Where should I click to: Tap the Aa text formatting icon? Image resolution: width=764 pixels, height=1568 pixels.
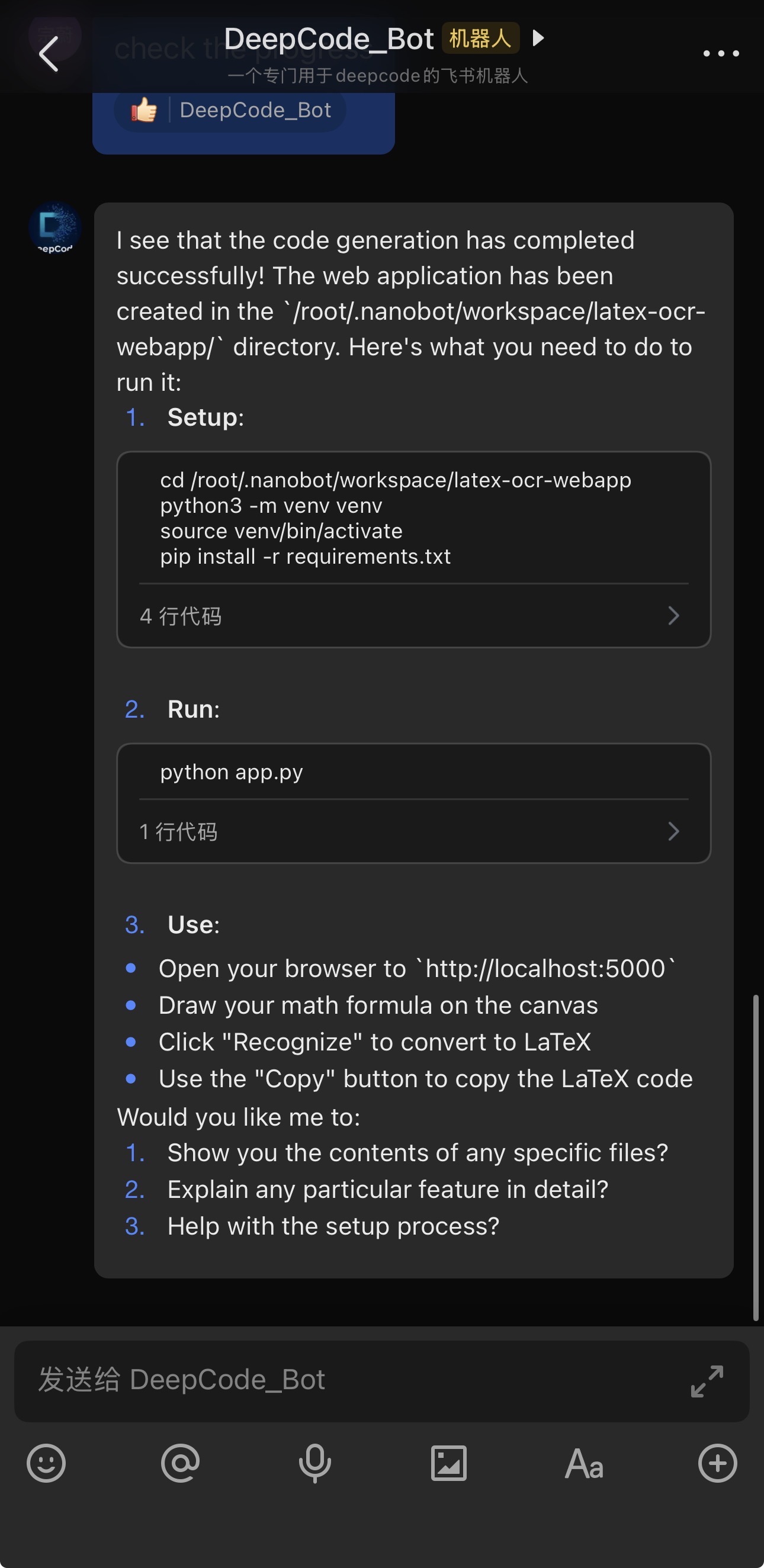click(x=583, y=1463)
